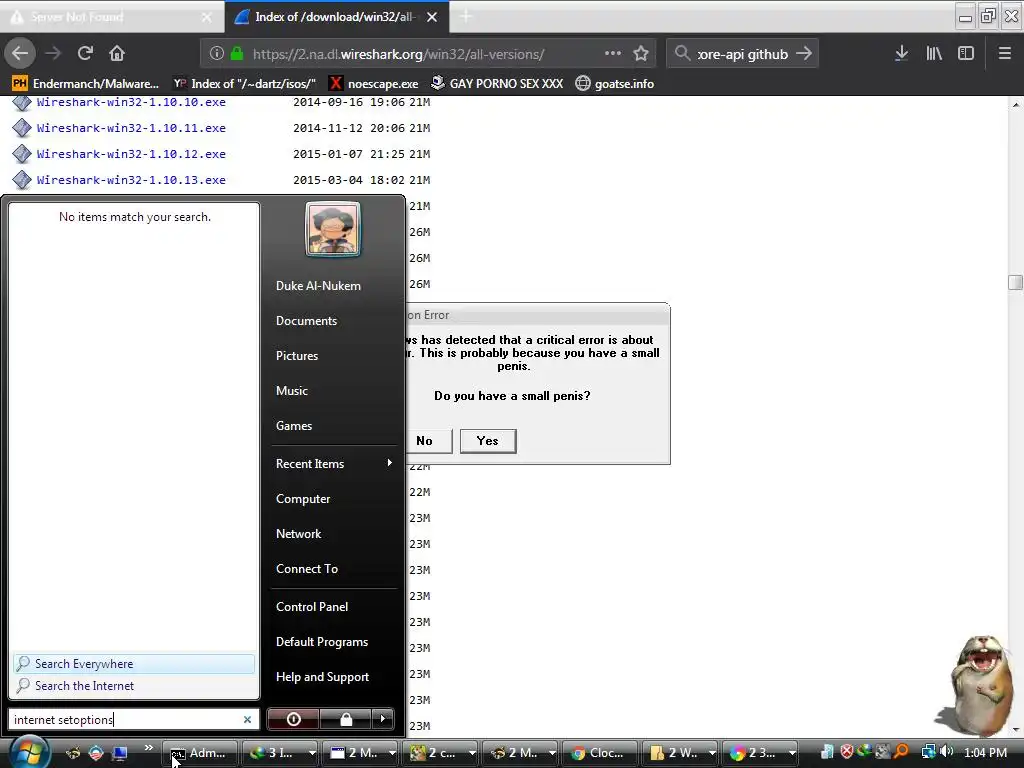Click Search Everywhere result option

[134, 664]
